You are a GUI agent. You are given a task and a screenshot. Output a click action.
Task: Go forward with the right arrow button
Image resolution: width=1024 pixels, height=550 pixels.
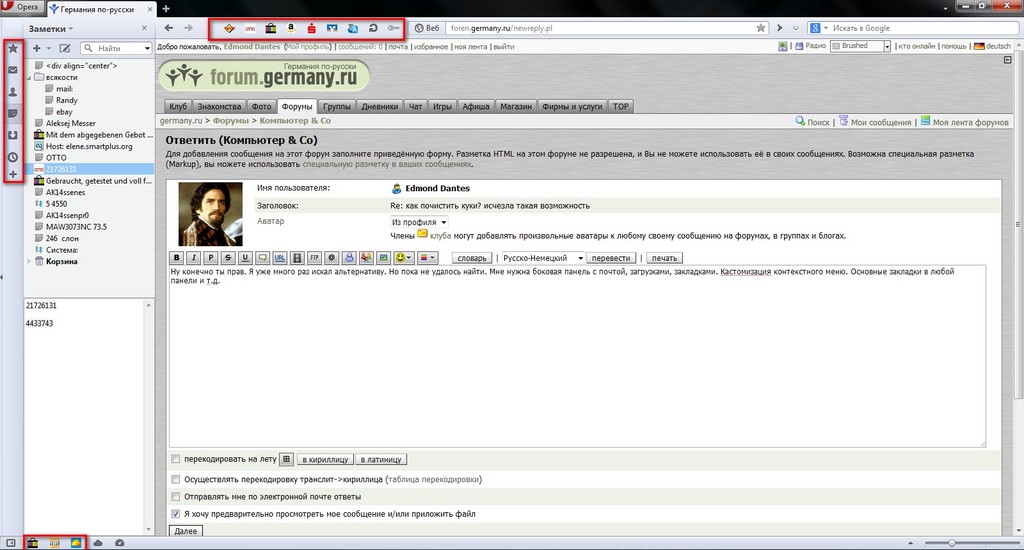(189, 28)
